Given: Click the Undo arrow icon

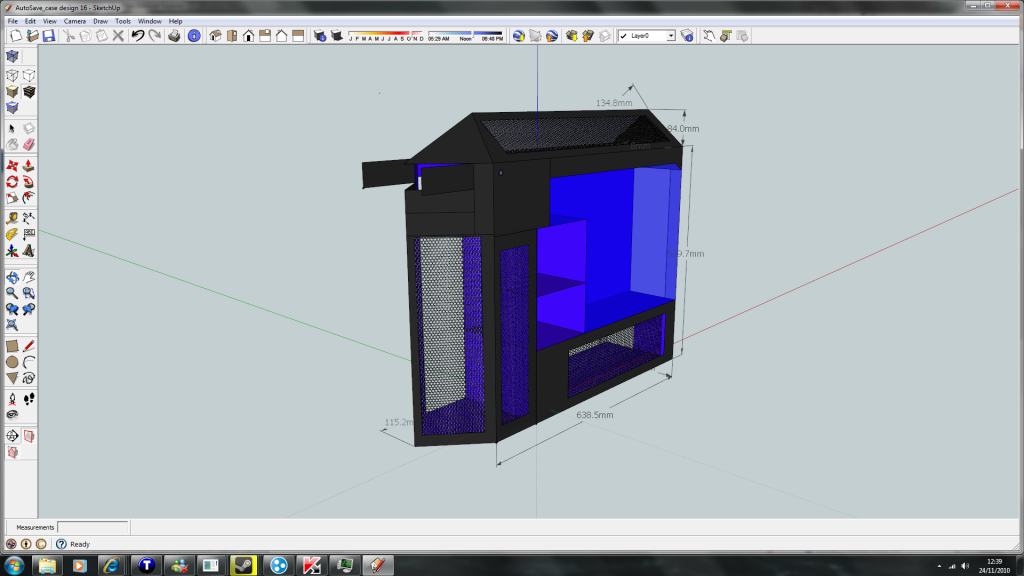Looking at the screenshot, I should 138,36.
